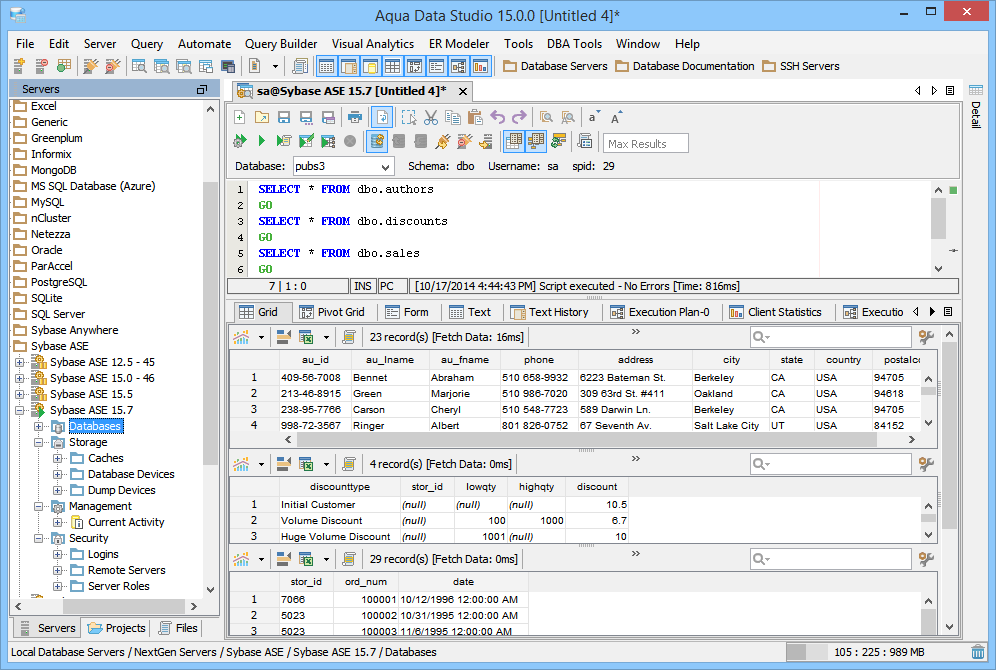
Task: Toggle the first highlighted grid results layout button
Action: click(514, 141)
